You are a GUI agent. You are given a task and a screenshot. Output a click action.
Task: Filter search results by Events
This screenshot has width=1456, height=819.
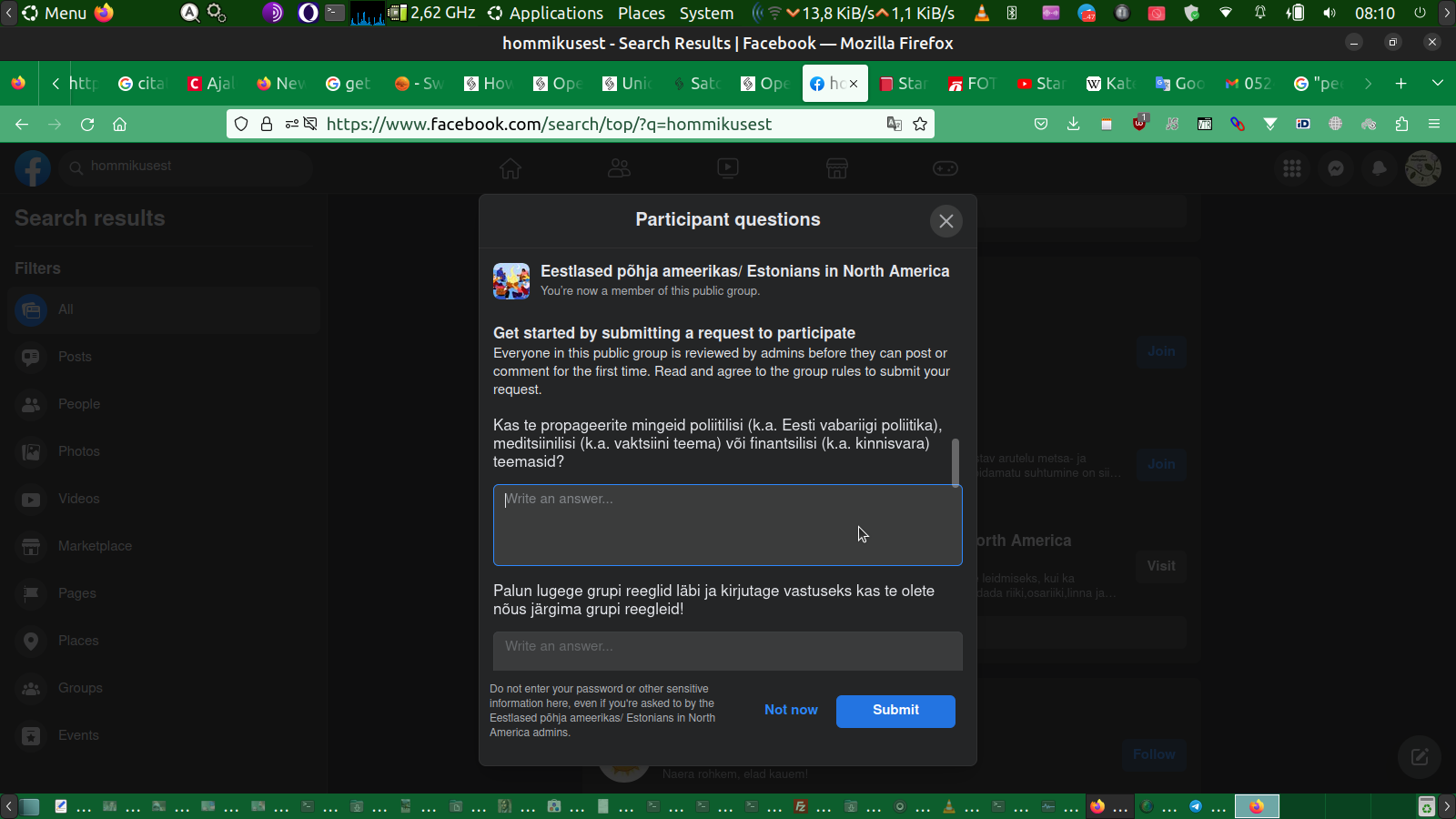(164, 735)
